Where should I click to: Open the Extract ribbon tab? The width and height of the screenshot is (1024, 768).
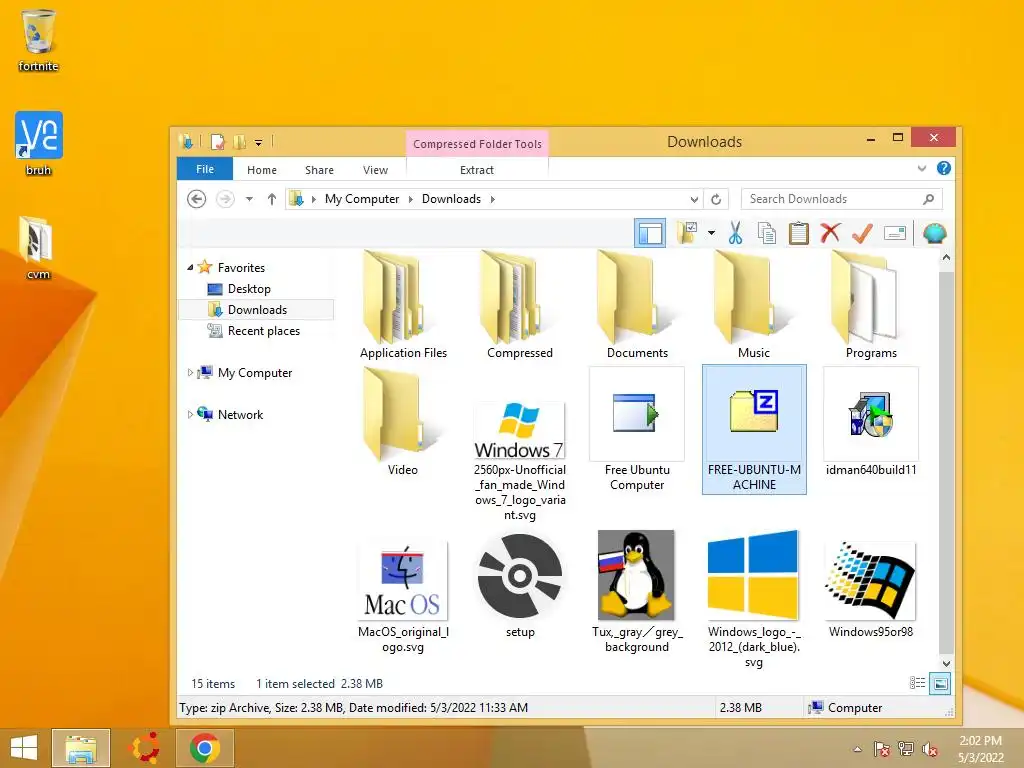[477, 170]
